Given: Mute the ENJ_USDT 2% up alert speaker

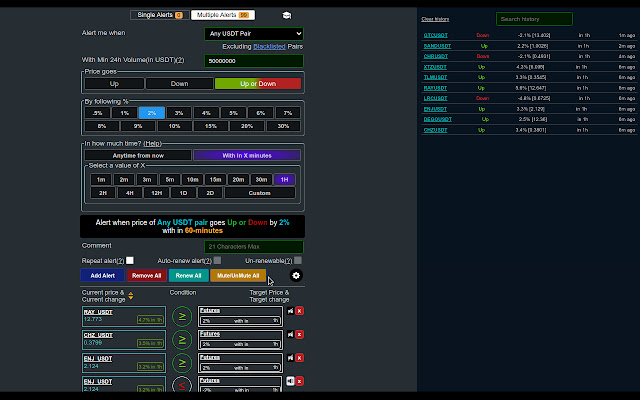Looking at the screenshot, I should (x=290, y=358).
